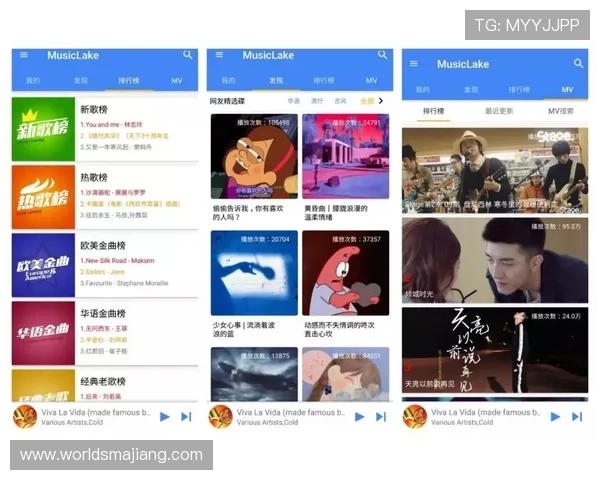Switch to 我的 tab on the middle screen
600x480 pixels.
pyautogui.click(x=228, y=81)
